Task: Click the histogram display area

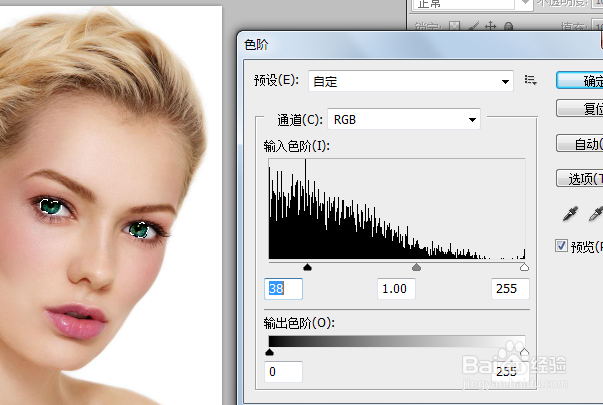Action: pyautogui.click(x=397, y=209)
